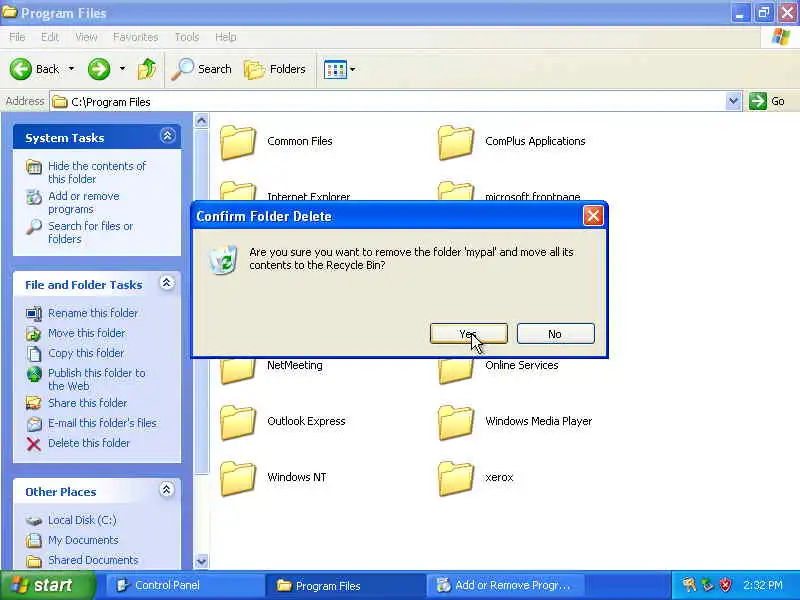Open the Favorites menu
The image size is (800, 600).
click(x=136, y=37)
